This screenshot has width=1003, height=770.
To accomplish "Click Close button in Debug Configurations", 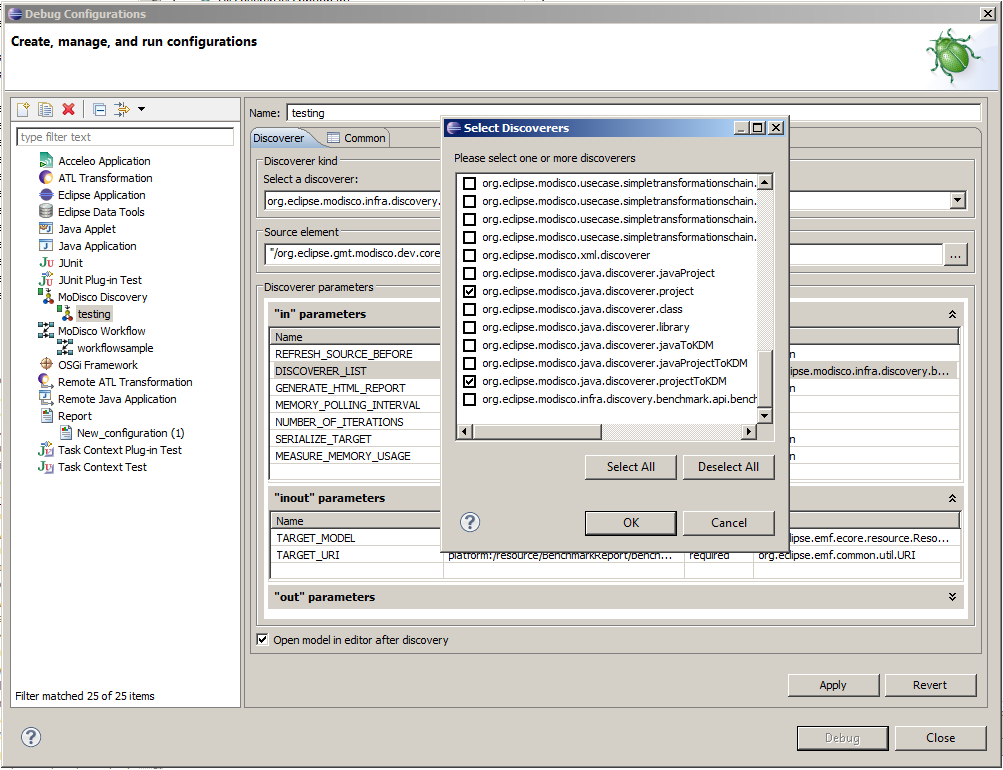I will (940, 737).
